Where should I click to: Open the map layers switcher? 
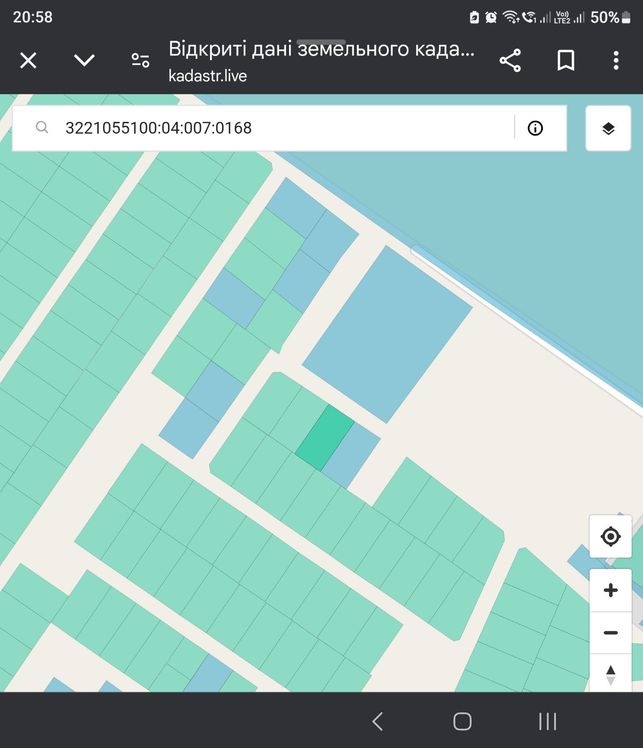pos(608,128)
